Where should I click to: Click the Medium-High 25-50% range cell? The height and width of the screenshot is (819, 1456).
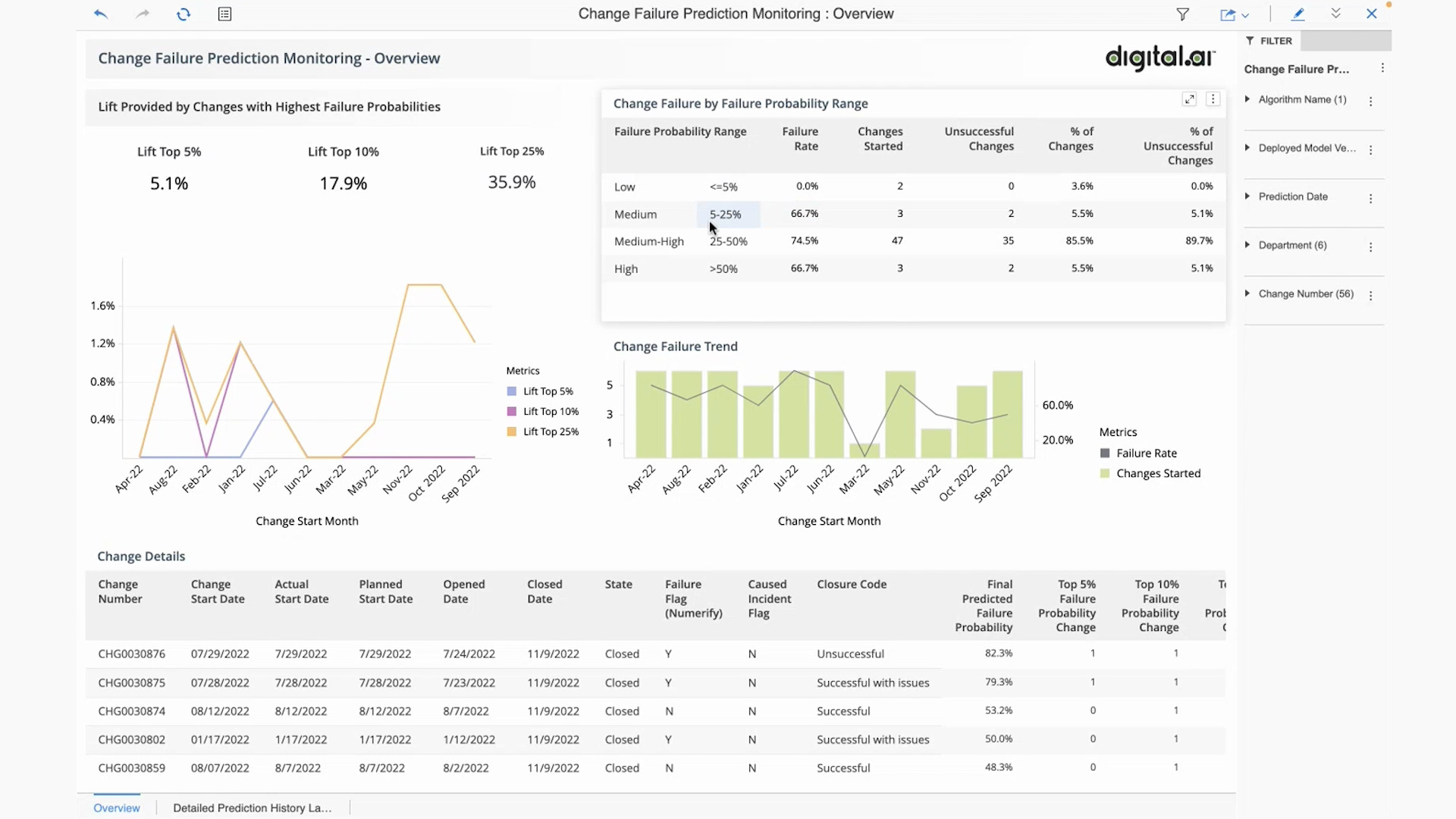point(728,241)
